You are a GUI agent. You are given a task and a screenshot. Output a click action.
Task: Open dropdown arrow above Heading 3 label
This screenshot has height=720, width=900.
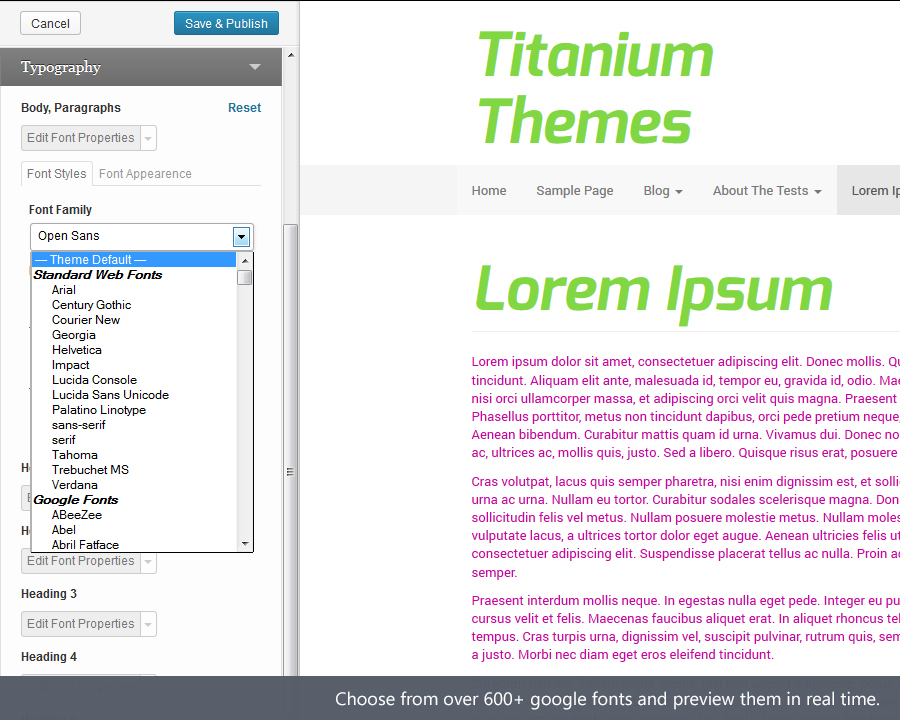pos(148,562)
